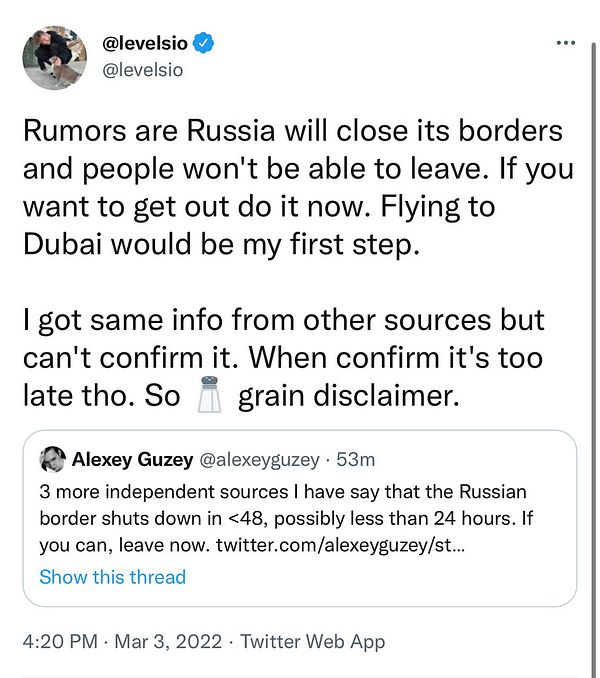
Task: Click the Twitter Web App source label
Action: 312,641
